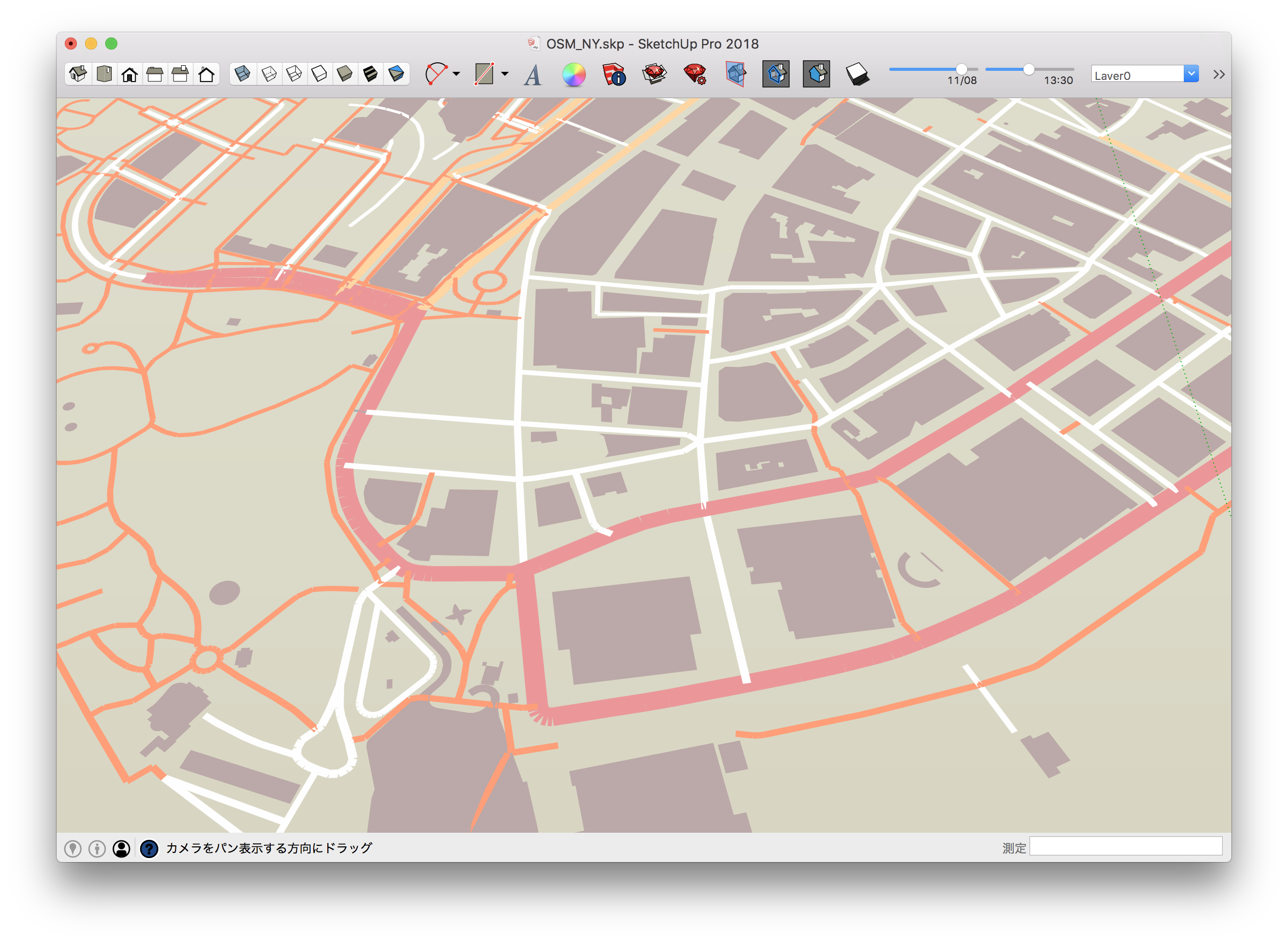
Task: Toggle Display Section Cuts
Action: 817,74
